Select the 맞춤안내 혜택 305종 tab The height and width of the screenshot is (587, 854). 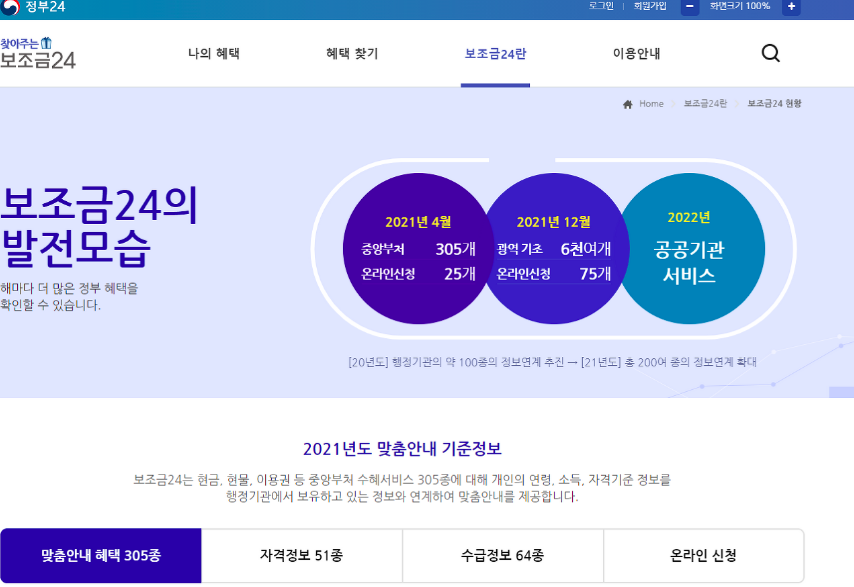click(x=101, y=555)
